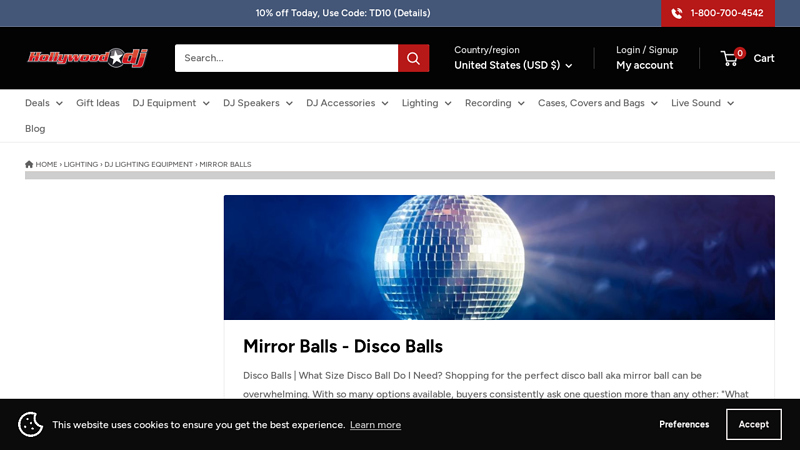The image size is (800, 450).
Task: Expand the DJ Accessories menu
Action: 347,103
